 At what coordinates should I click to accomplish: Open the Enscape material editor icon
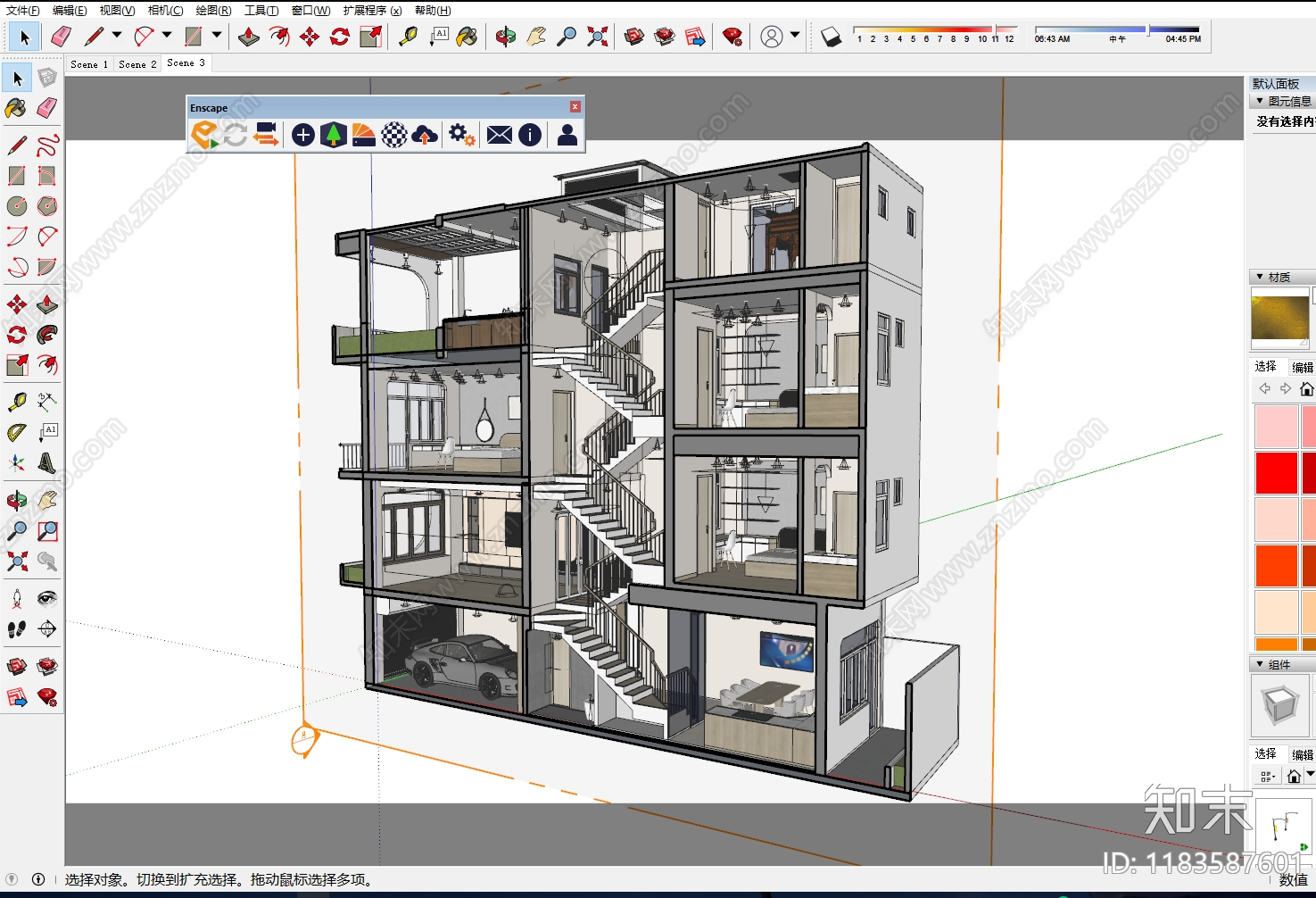pyautogui.click(x=363, y=135)
